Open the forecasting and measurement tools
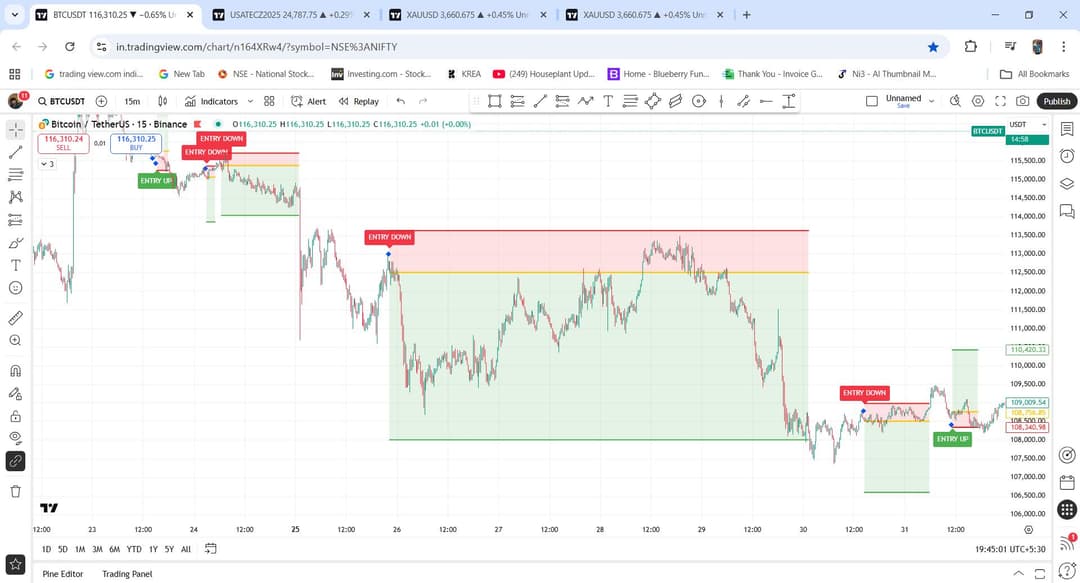 tap(15, 220)
